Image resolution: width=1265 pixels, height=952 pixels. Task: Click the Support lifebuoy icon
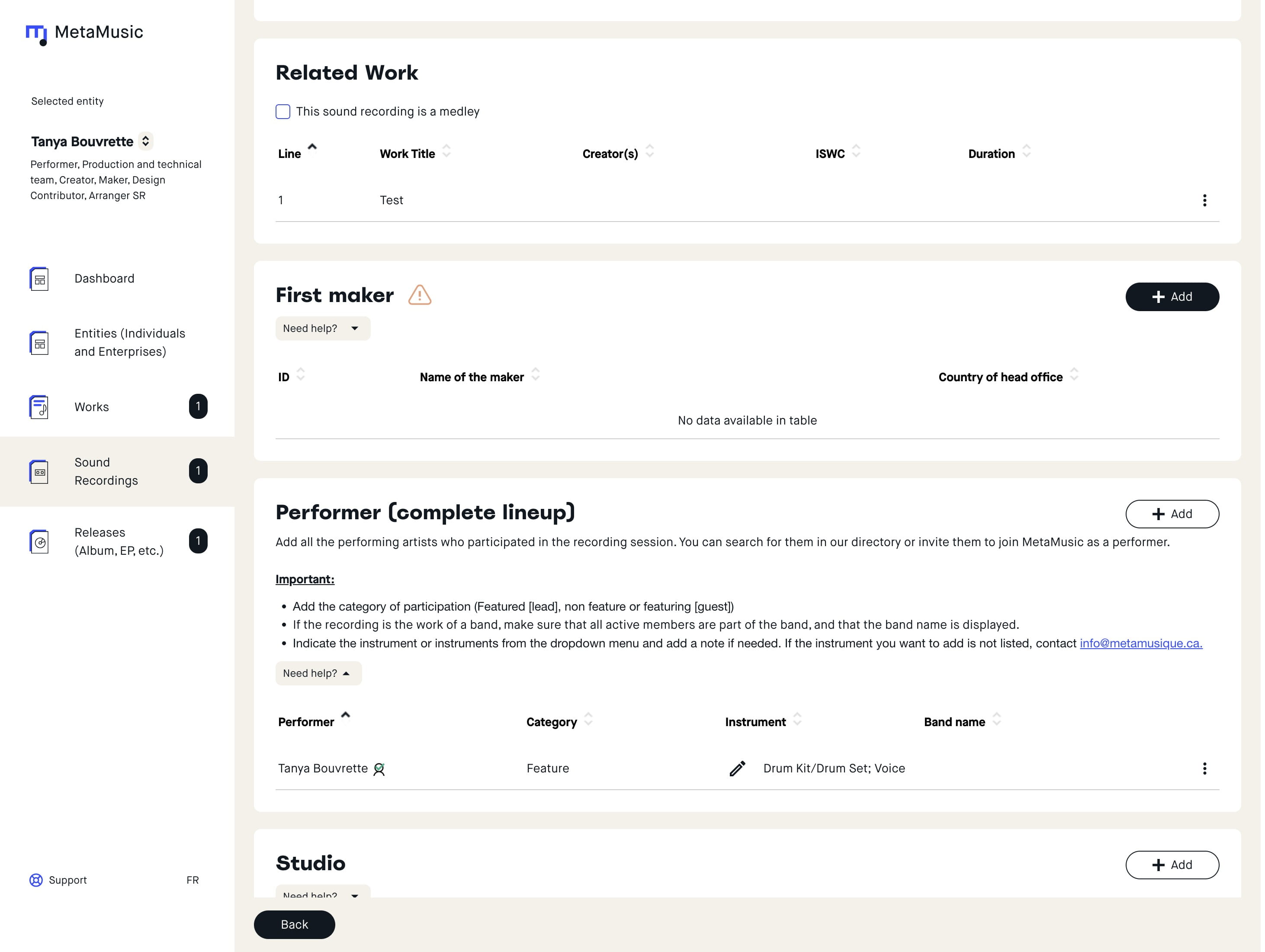pyautogui.click(x=36, y=880)
